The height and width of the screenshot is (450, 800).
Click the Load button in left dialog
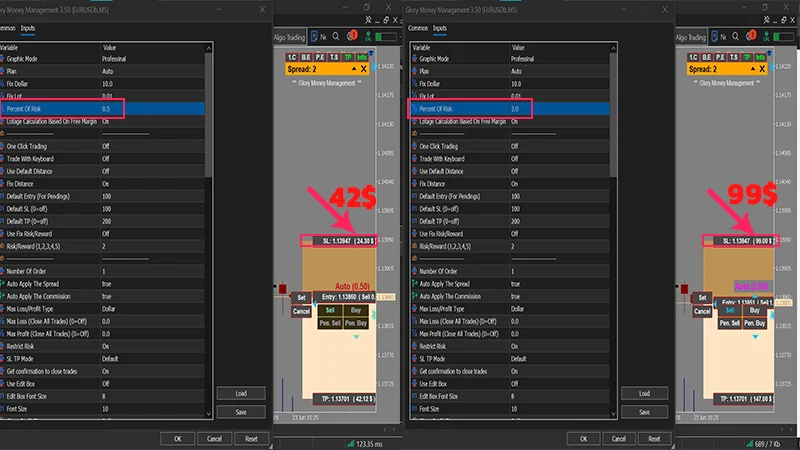(241, 393)
